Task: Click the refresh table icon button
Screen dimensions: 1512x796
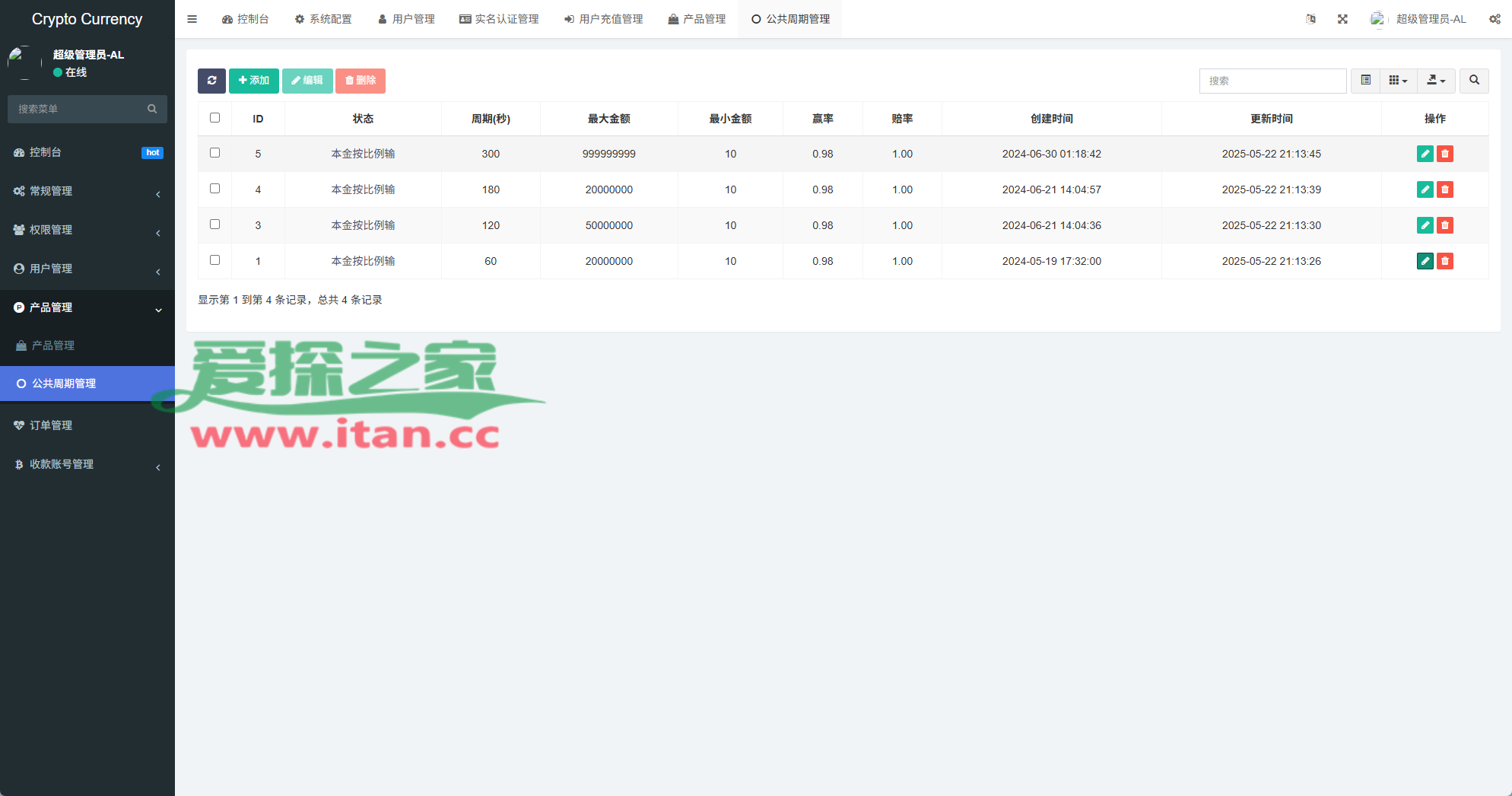Action: coord(211,81)
